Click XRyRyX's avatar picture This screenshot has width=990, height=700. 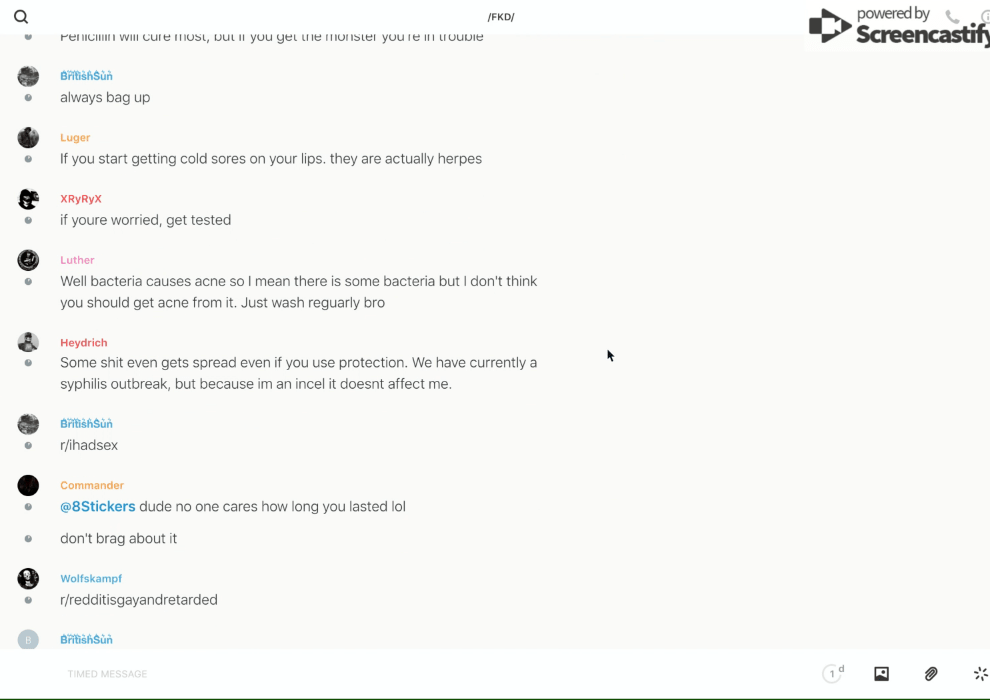(x=28, y=199)
